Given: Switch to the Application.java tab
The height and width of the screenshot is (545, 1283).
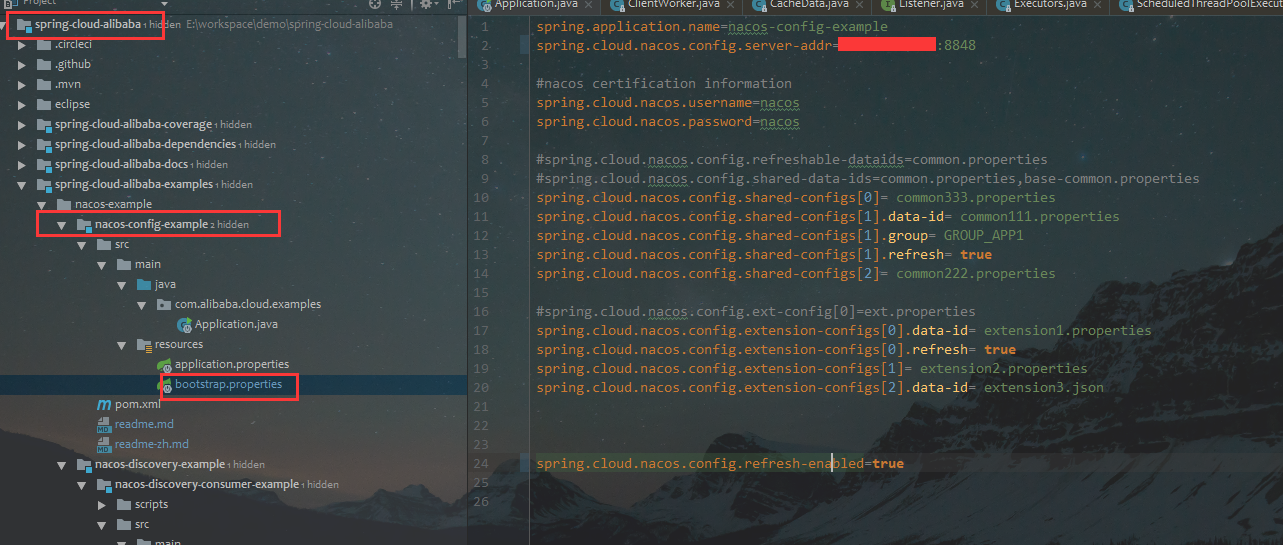Looking at the screenshot, I should point(533,5).
